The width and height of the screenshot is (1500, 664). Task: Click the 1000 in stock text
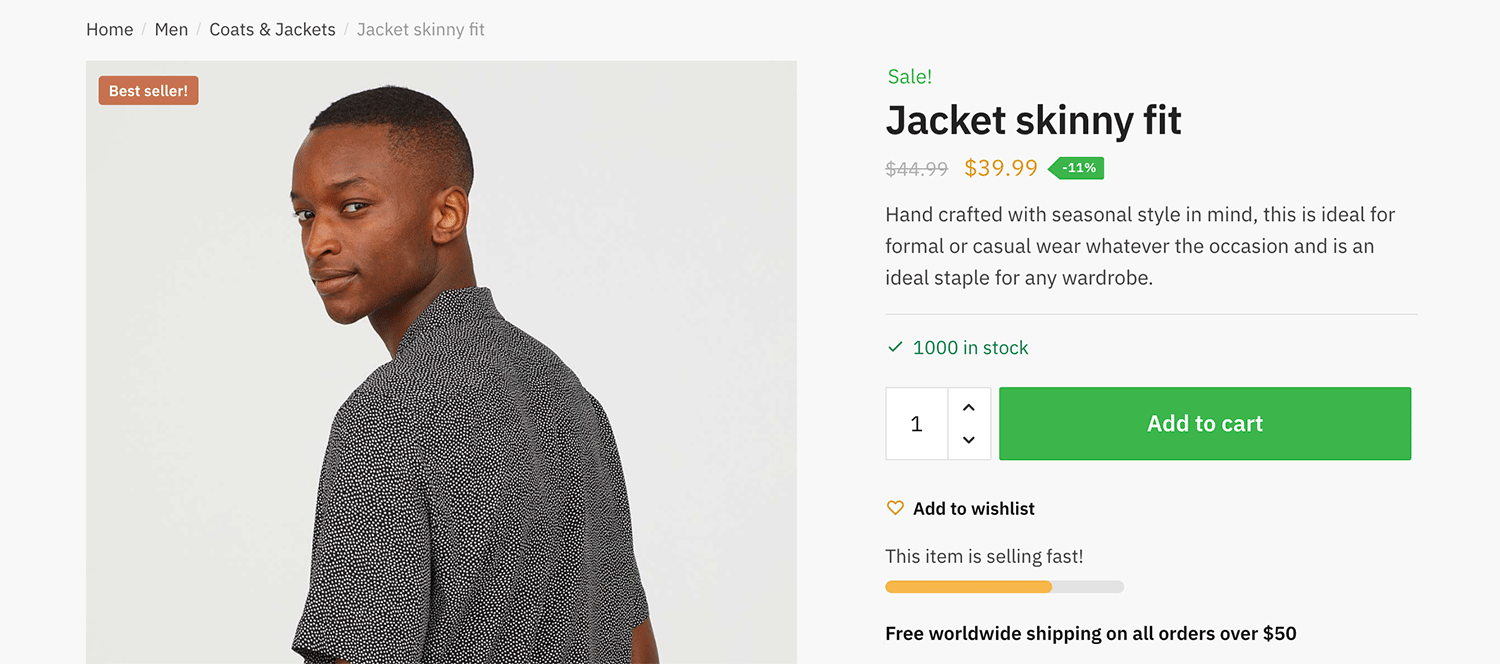coord(970,348)
